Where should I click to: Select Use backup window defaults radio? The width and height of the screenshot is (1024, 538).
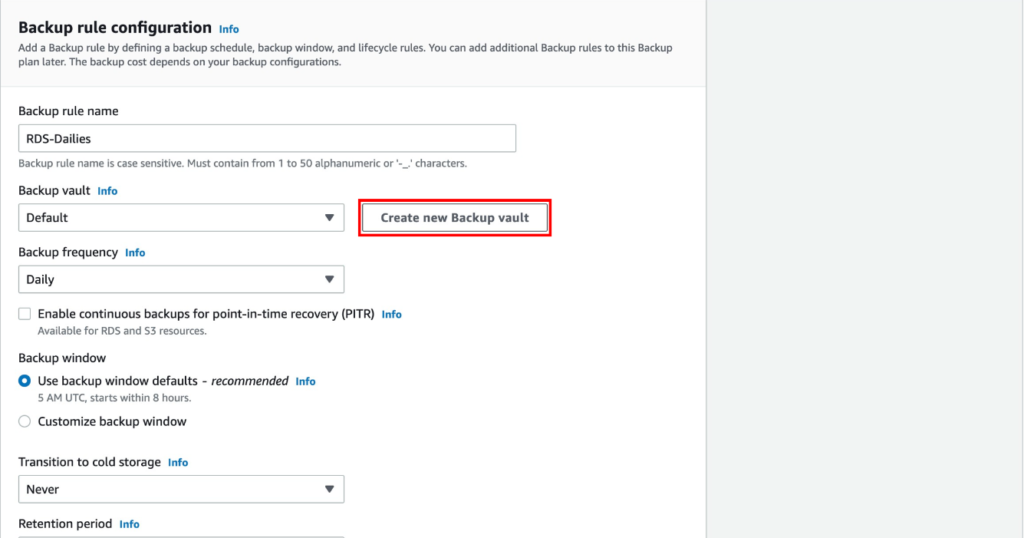(x=25, y=381)
